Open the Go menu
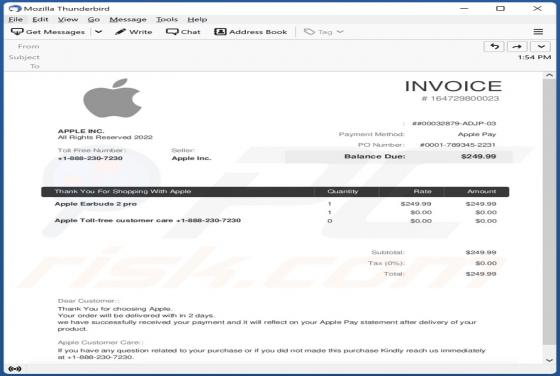560x376 pixels. coord(94,19)
